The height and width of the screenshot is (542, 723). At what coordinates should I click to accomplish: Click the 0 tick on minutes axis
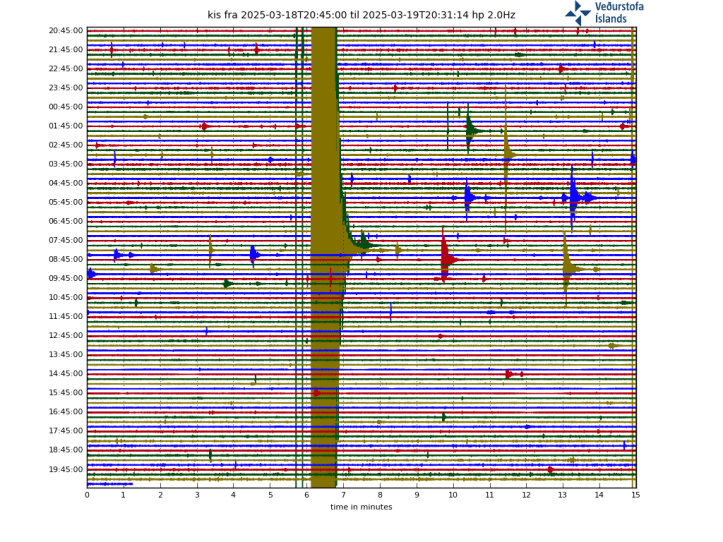87,495
